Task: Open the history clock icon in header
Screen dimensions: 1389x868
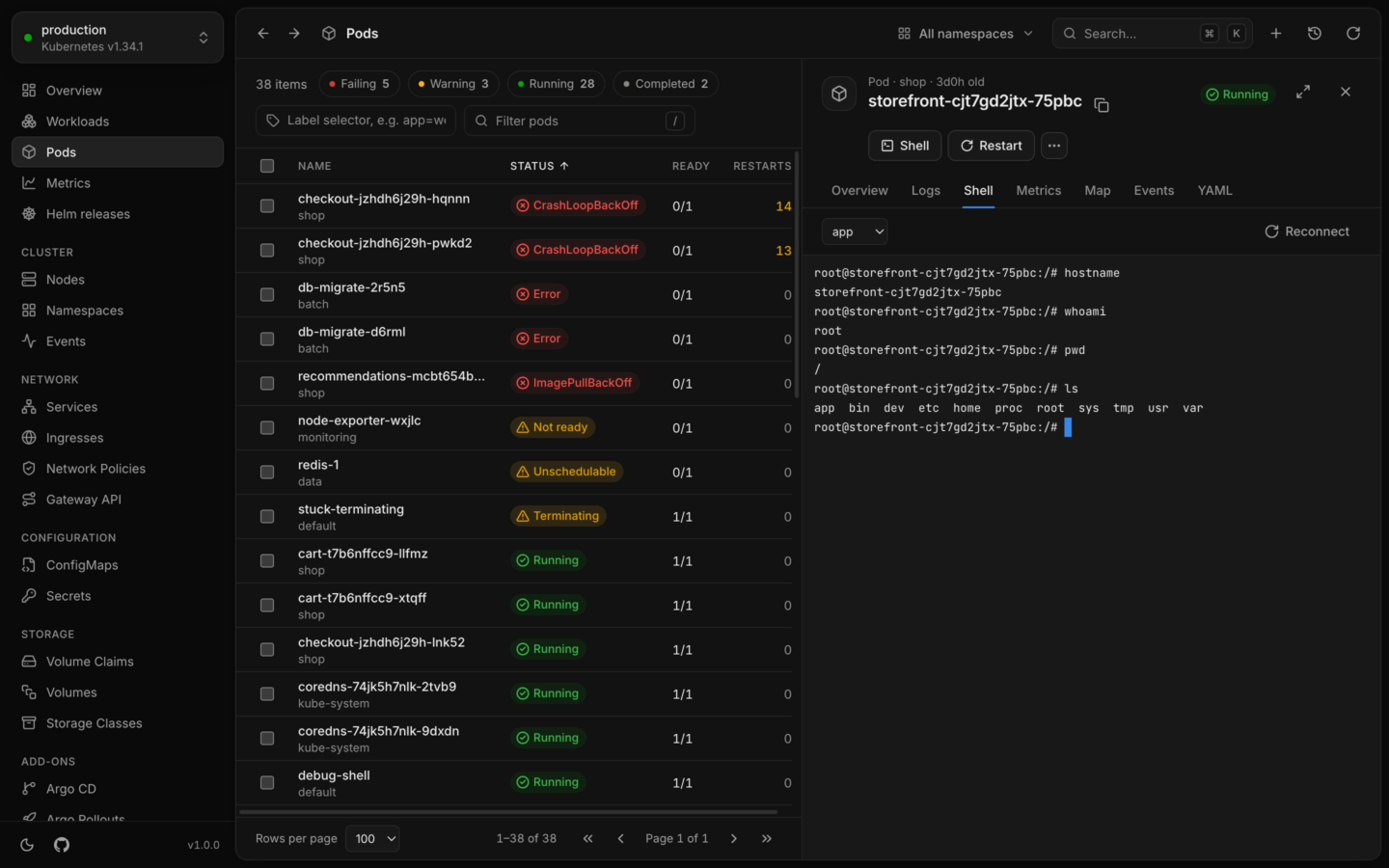Action: tap(1315, 33)
